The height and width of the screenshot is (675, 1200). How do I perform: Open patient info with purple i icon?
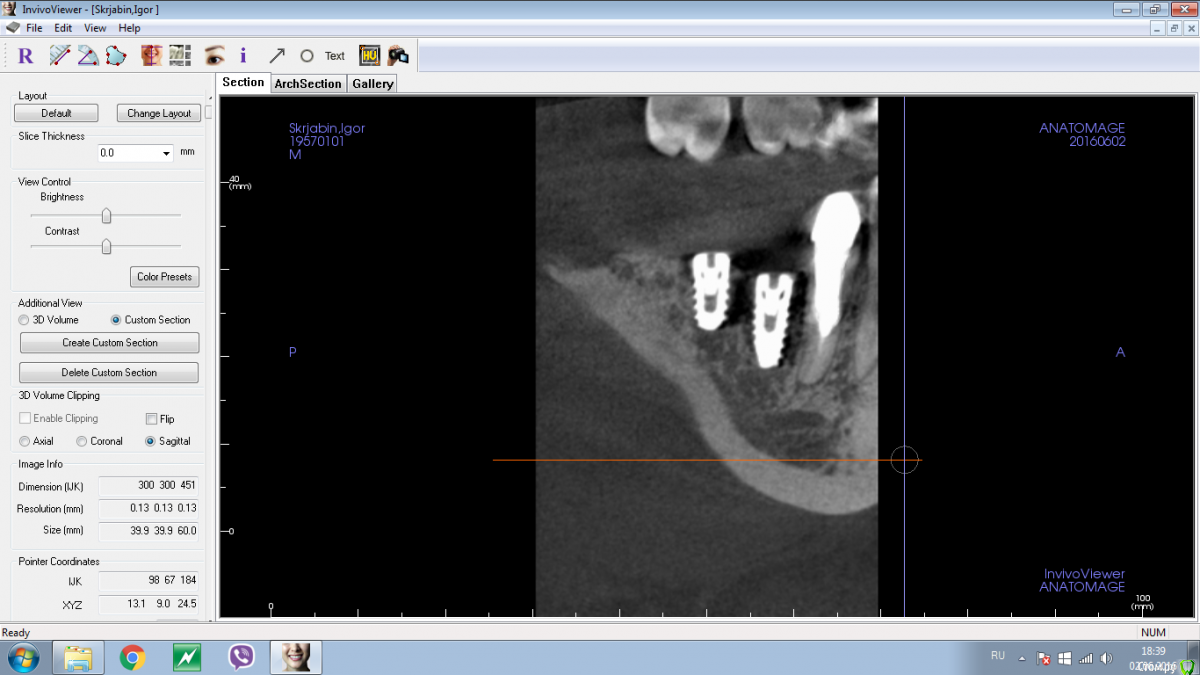click(x=243, y=56)
